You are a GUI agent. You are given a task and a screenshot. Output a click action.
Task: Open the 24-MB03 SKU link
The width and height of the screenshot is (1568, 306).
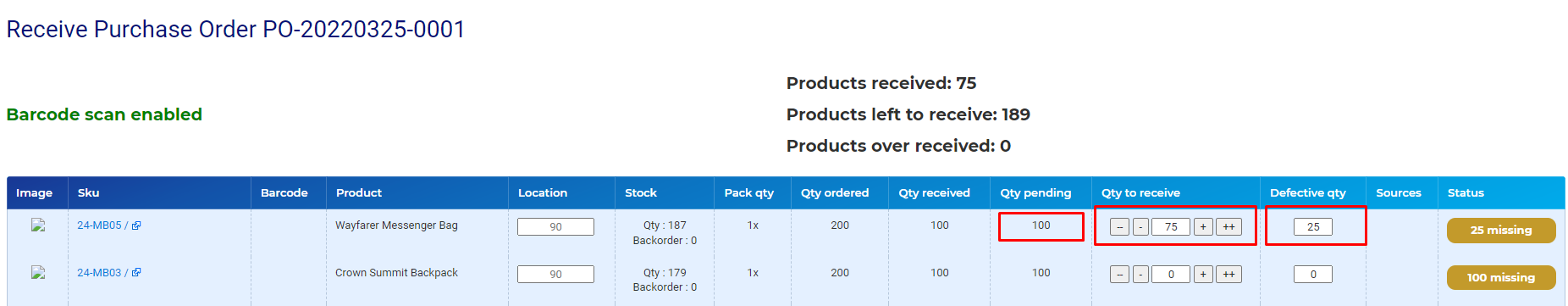tap(99, 273)
